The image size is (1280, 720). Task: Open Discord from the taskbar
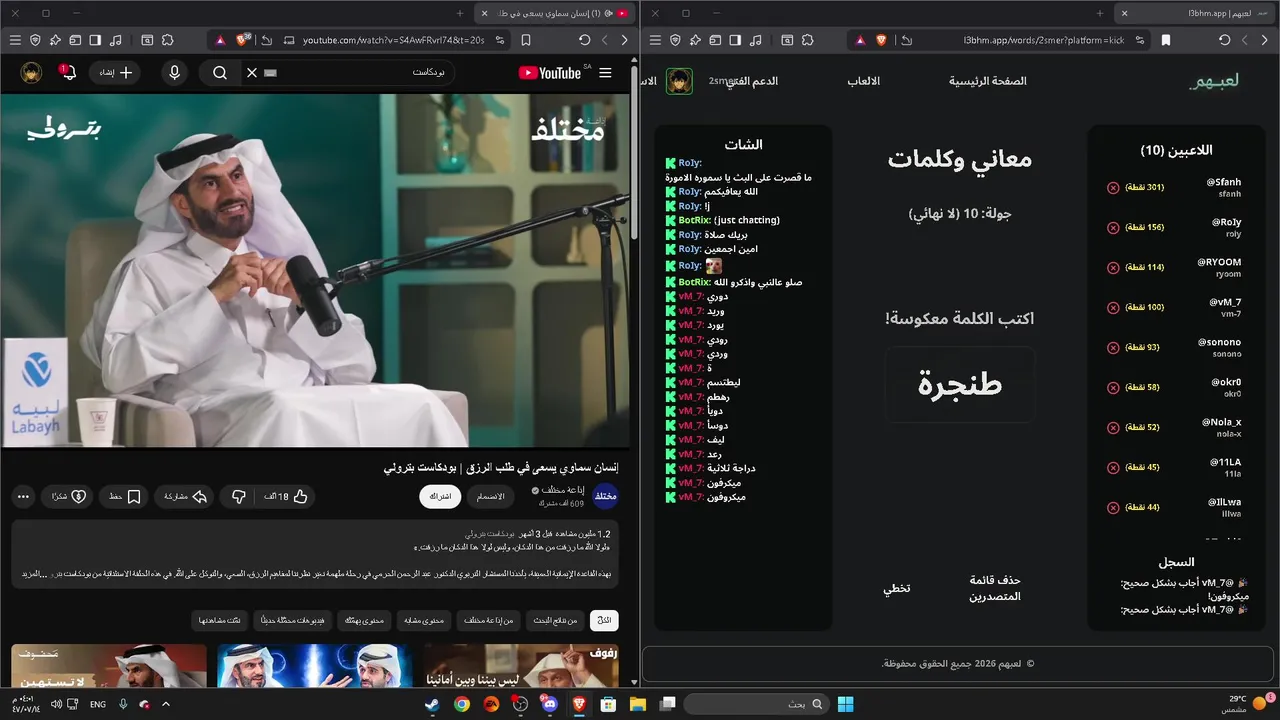tap(550, 704)
